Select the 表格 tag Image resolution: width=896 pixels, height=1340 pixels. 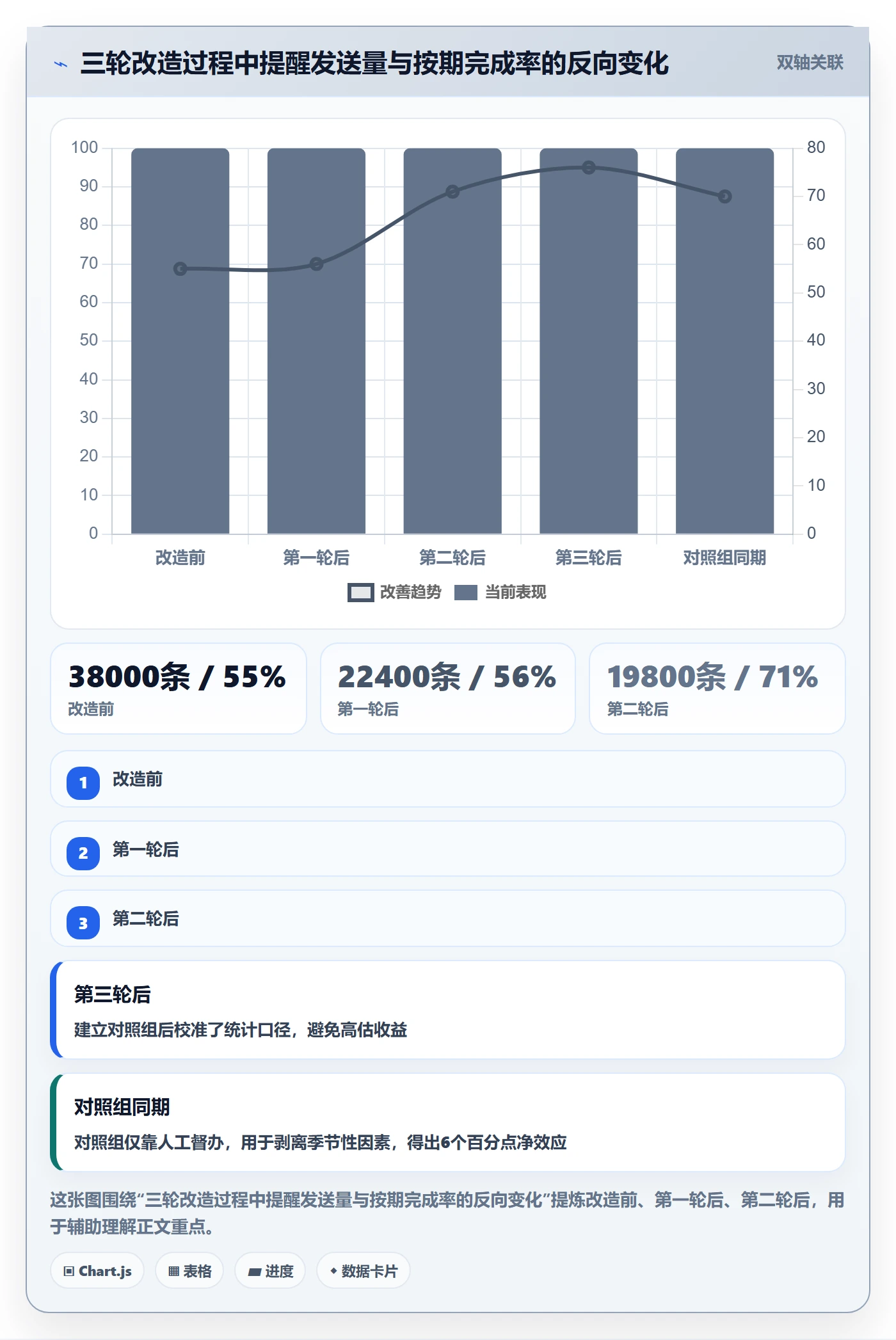point(189,1271)
